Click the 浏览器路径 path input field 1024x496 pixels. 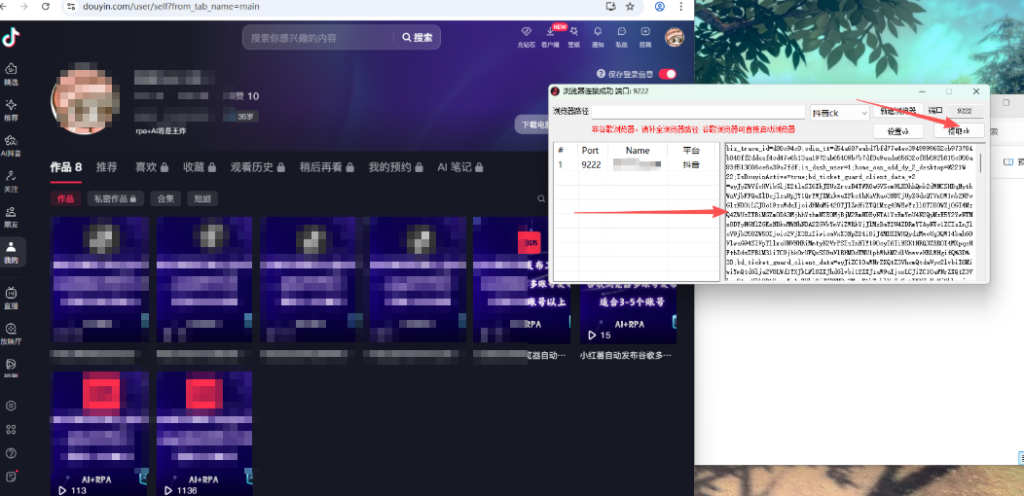698,112
